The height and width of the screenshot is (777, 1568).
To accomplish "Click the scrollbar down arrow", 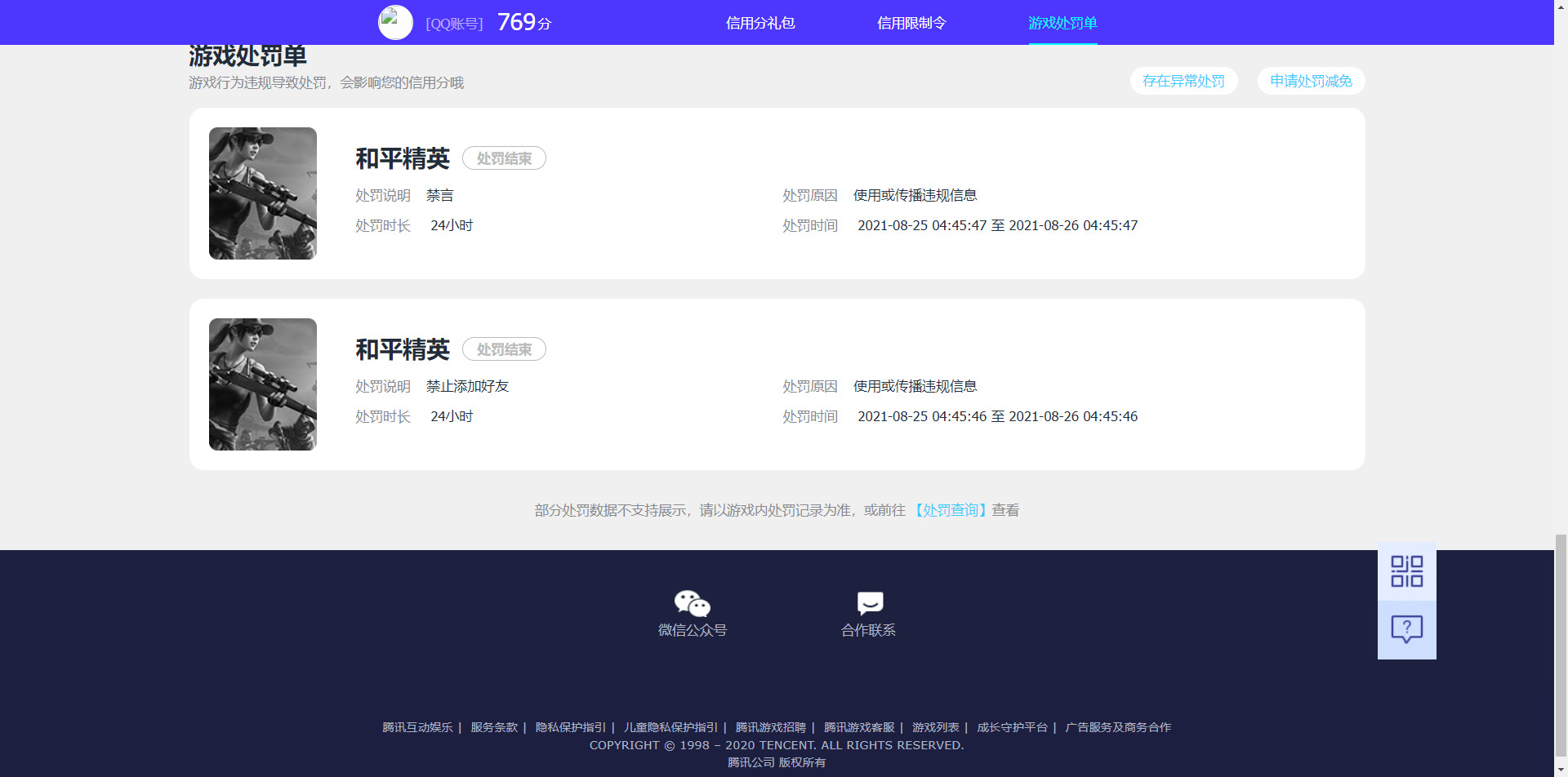I will coord(1561,770).
